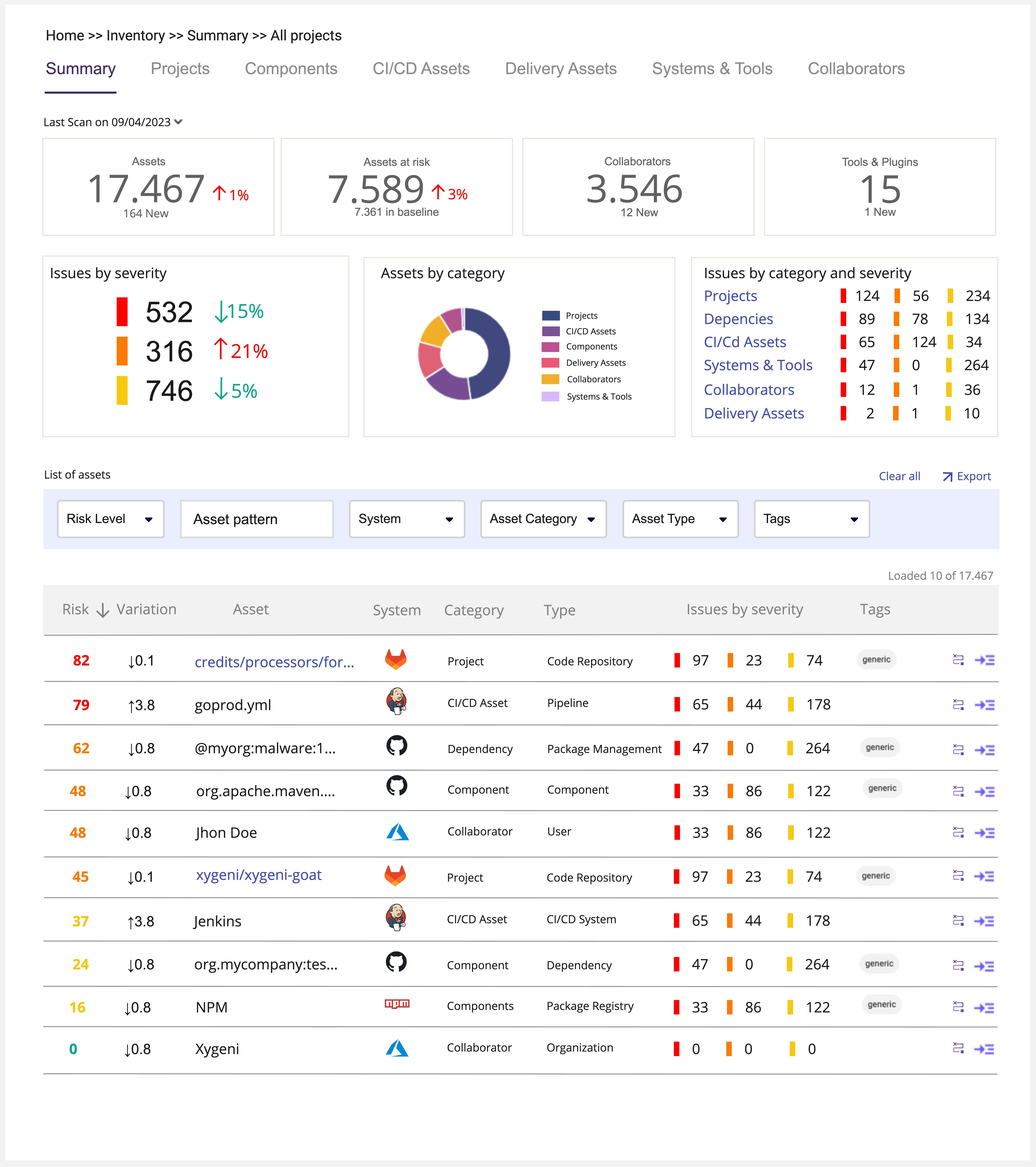1036x1167 pixels.
Task: Open the GitLab icon in credits/processors row
Action: [x=396, y=659]
